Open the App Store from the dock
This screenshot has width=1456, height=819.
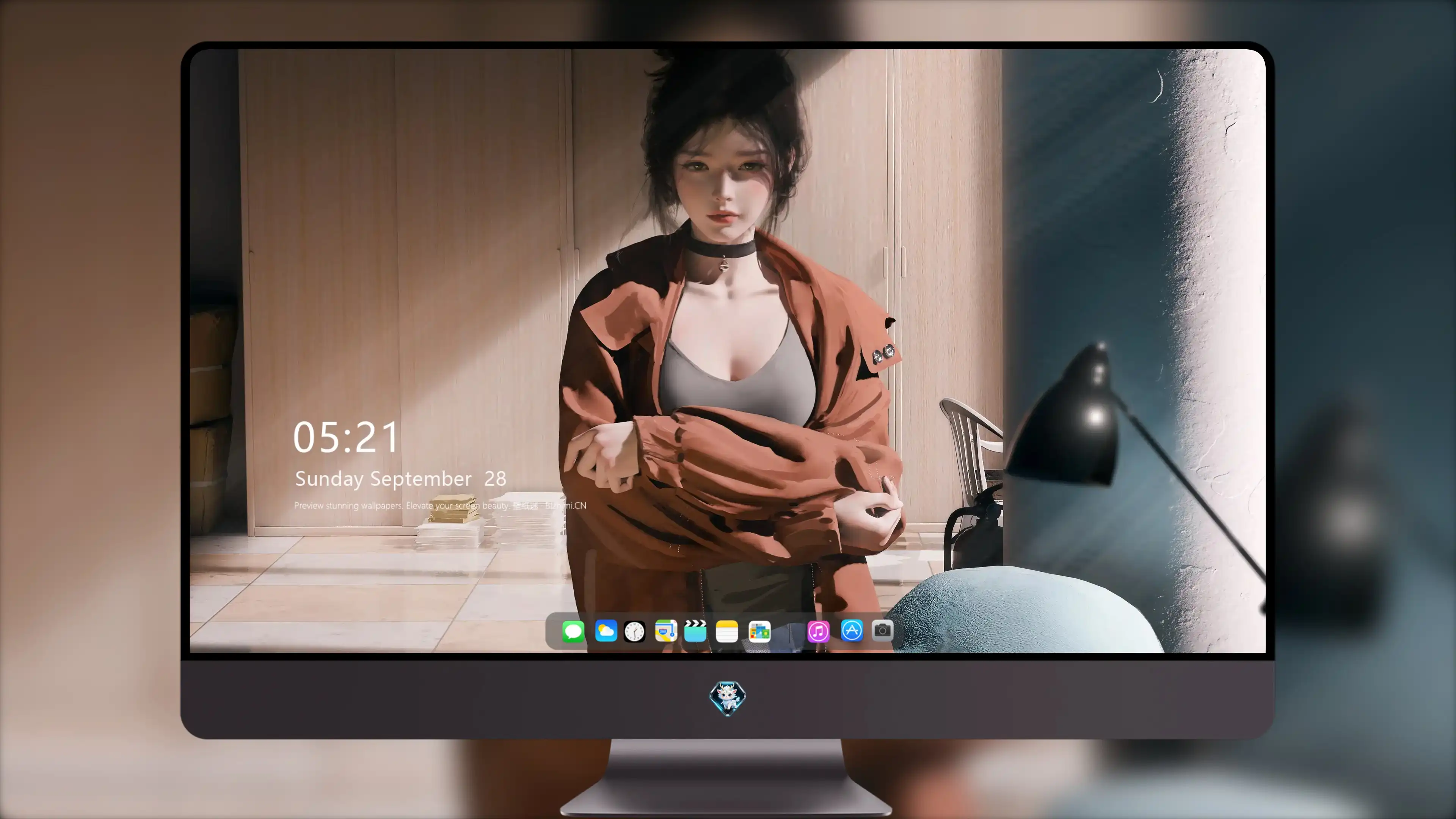[852, 630]
